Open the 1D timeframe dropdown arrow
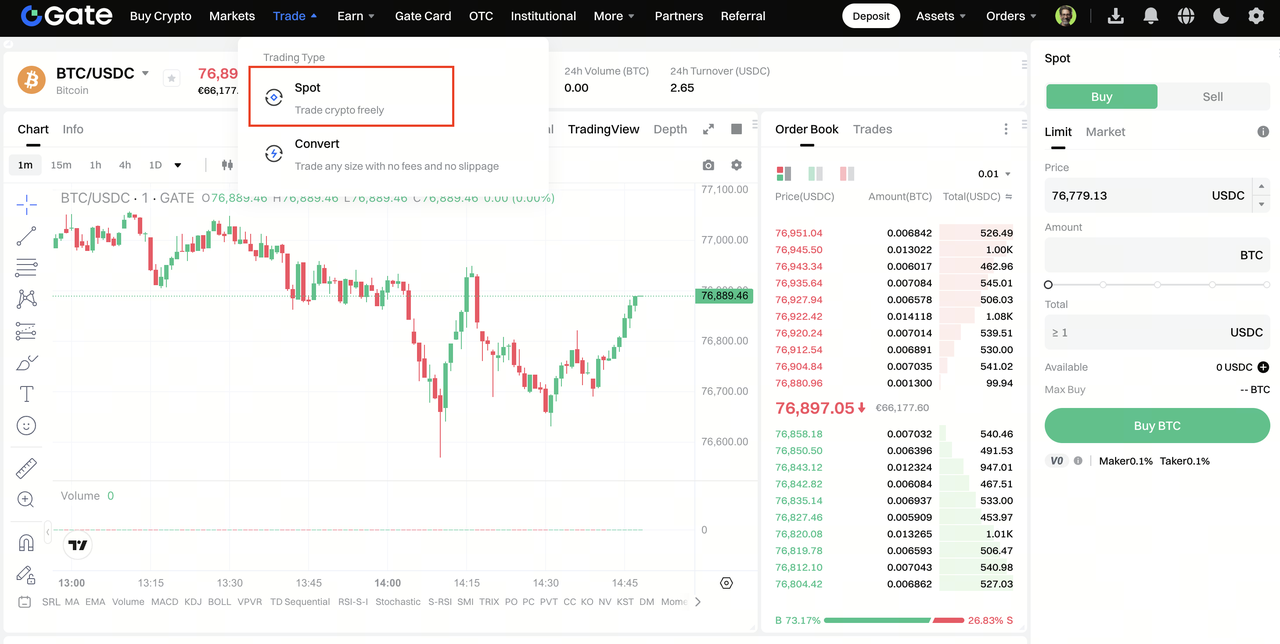The image size is (1280, 644). coord(178,165)
